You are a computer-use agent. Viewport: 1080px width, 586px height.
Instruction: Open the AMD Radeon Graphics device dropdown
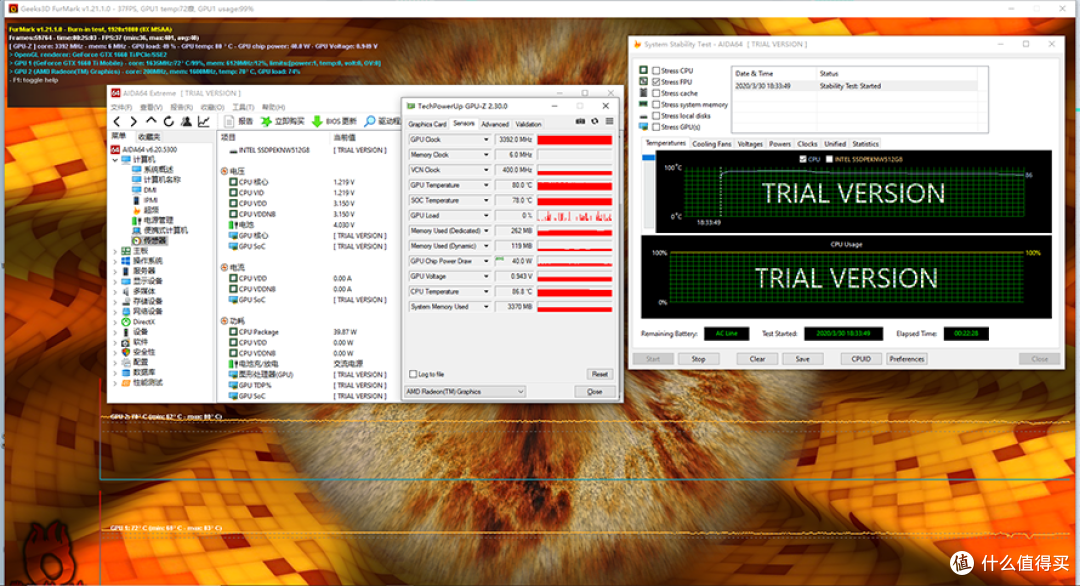click(x=465, y=392)
